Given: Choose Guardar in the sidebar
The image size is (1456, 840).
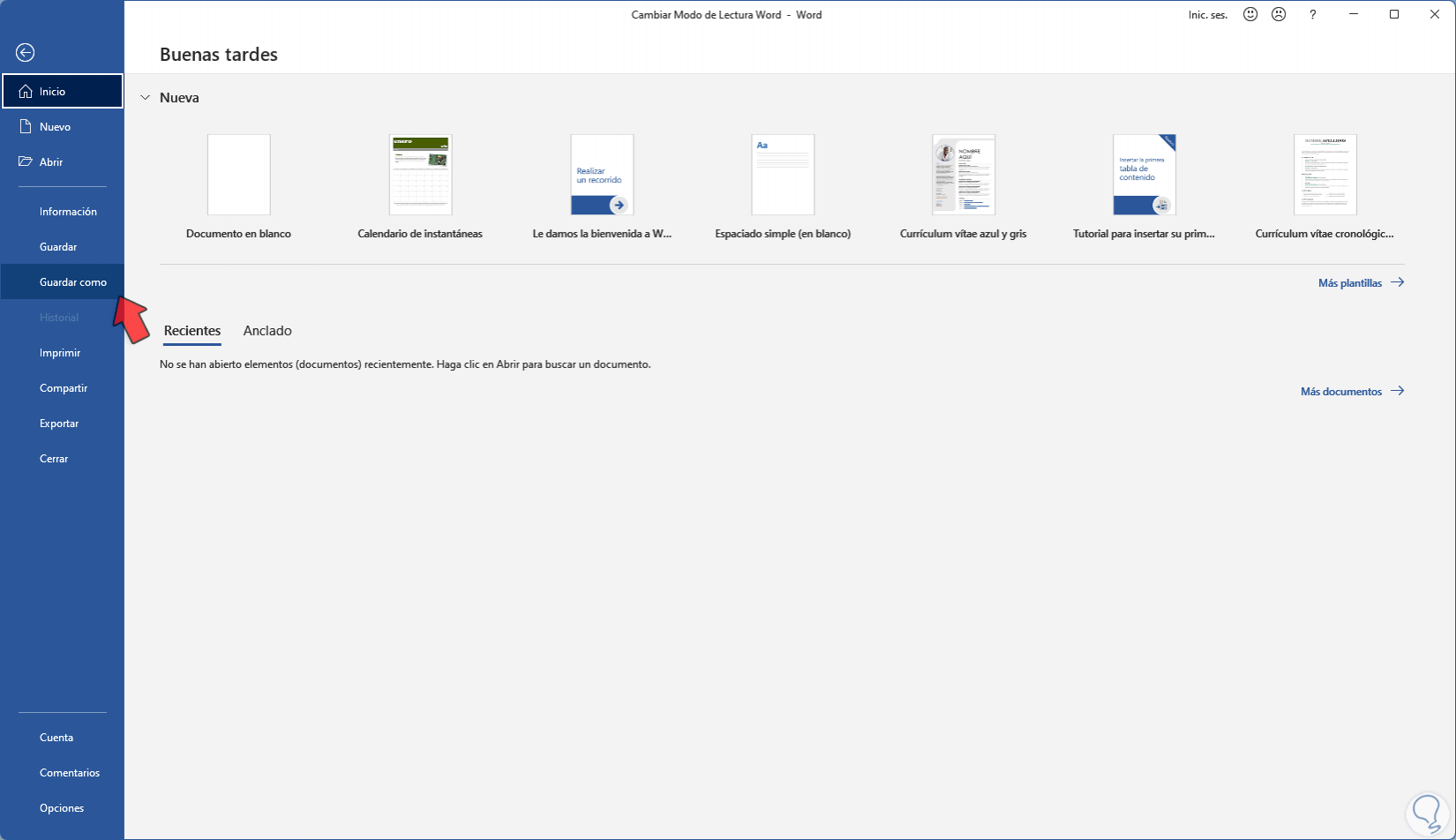Looking at the screenshot, I should pos(62,247).
